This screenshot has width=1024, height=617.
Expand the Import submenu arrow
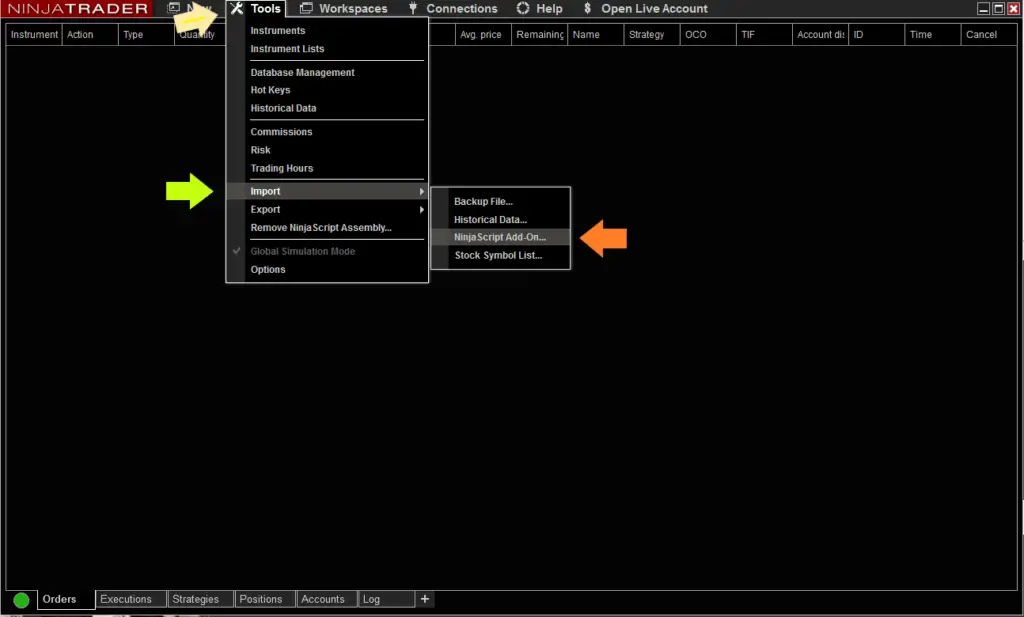point(422,191)
